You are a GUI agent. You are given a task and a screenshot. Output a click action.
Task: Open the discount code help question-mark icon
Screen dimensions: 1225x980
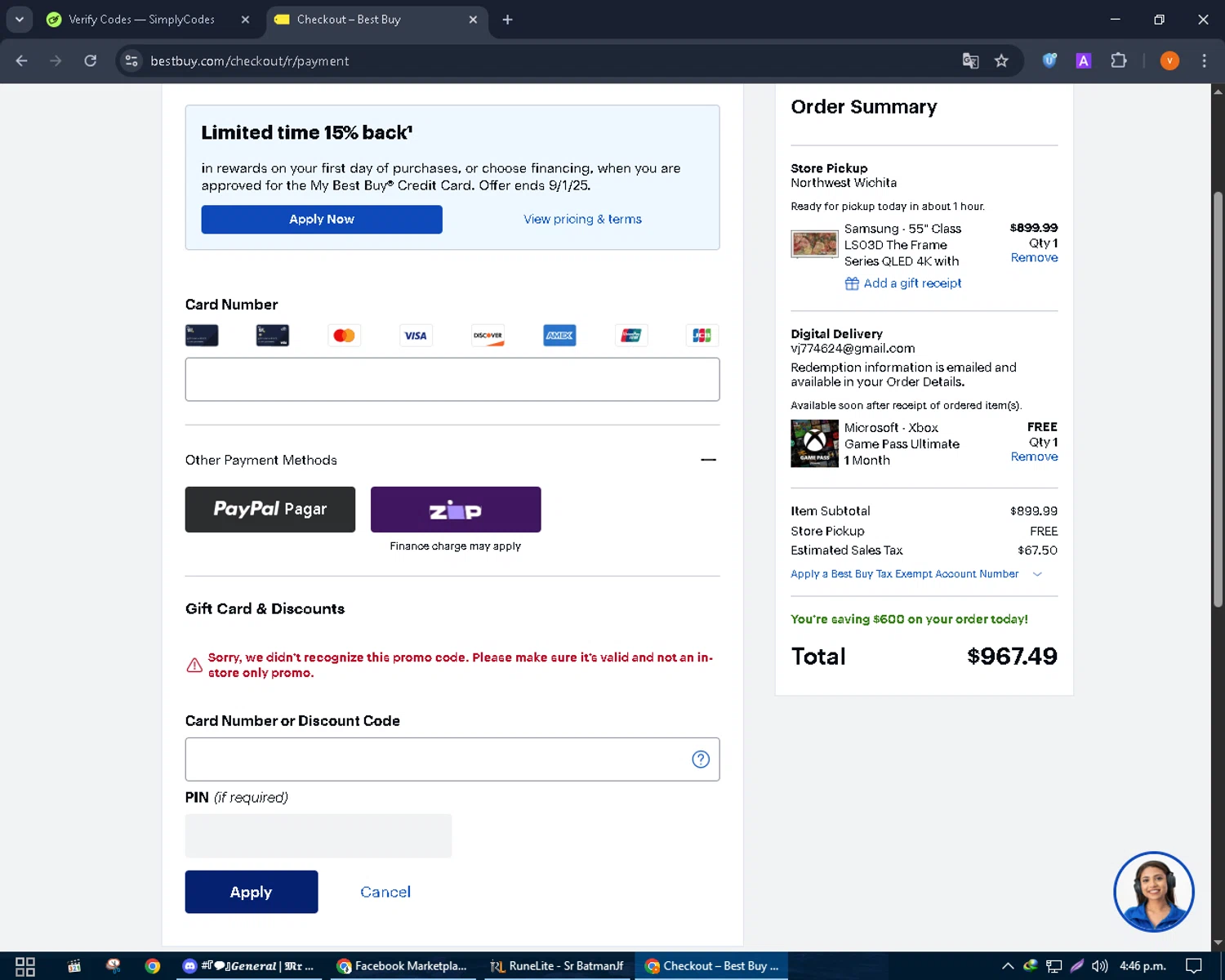pyautogui.click(x=701, y=759)
